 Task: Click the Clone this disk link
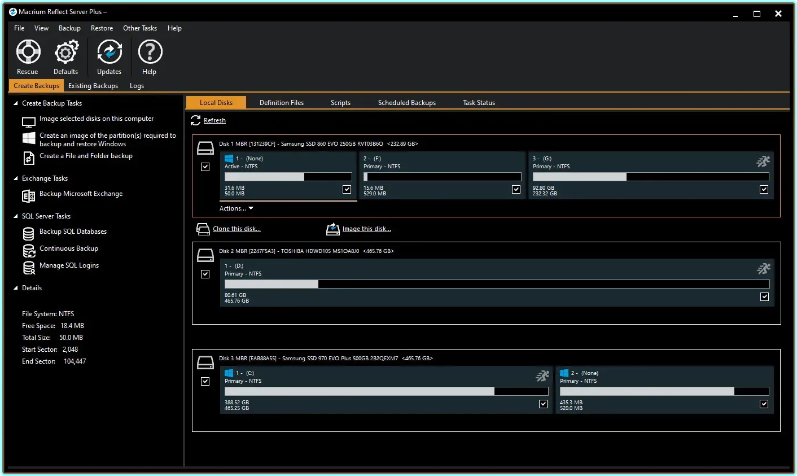(236, 229)
